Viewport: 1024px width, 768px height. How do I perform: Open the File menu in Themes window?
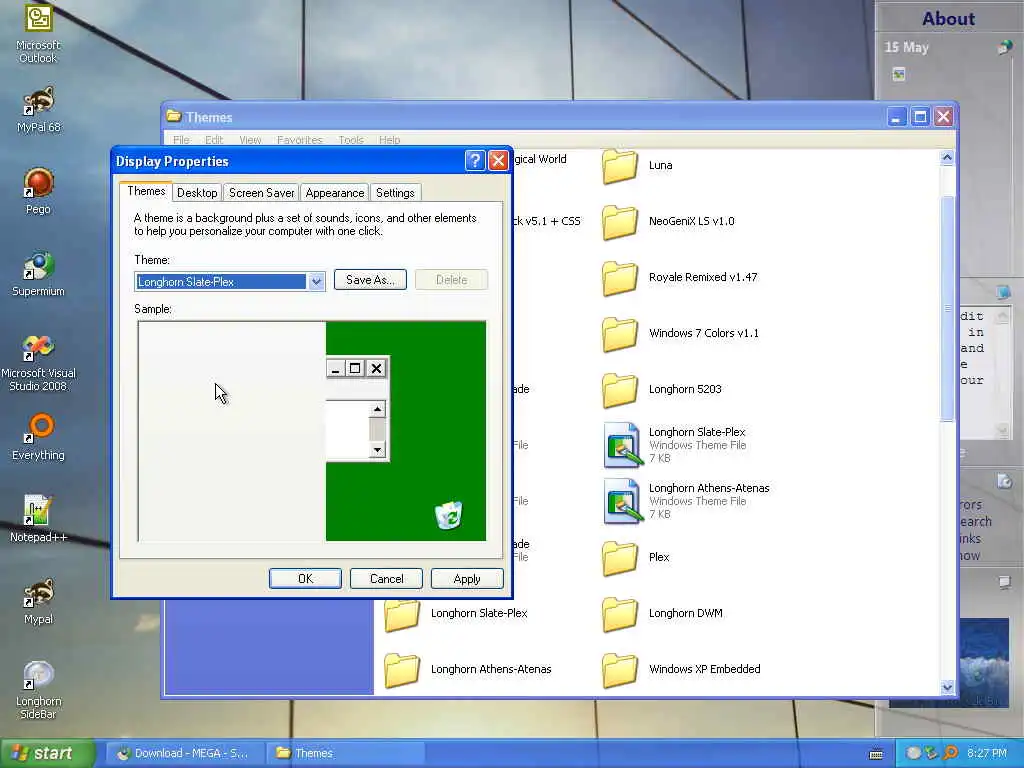[181, 140]
